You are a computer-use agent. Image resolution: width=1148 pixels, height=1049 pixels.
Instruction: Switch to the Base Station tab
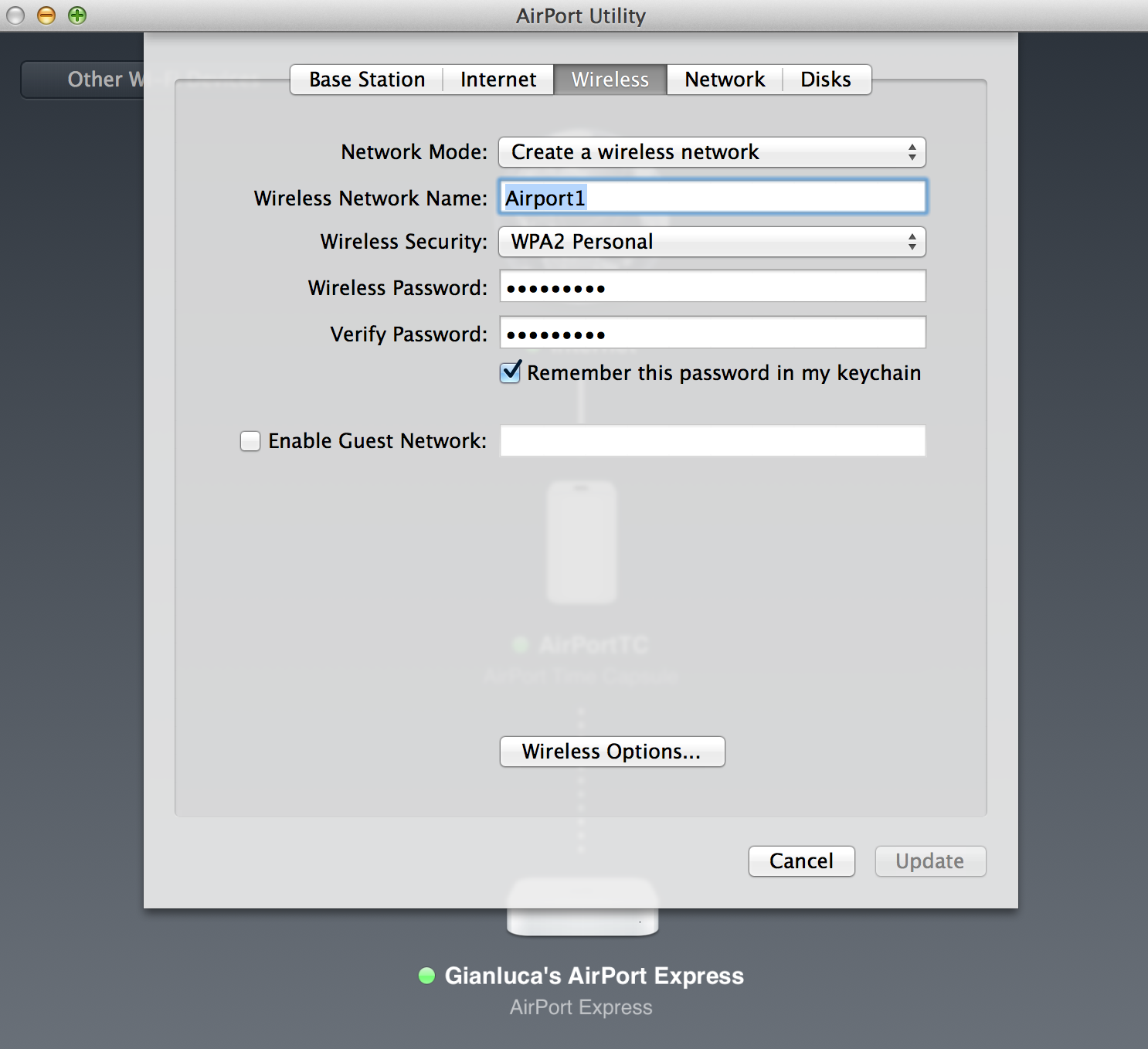click(x=367, y=80)
